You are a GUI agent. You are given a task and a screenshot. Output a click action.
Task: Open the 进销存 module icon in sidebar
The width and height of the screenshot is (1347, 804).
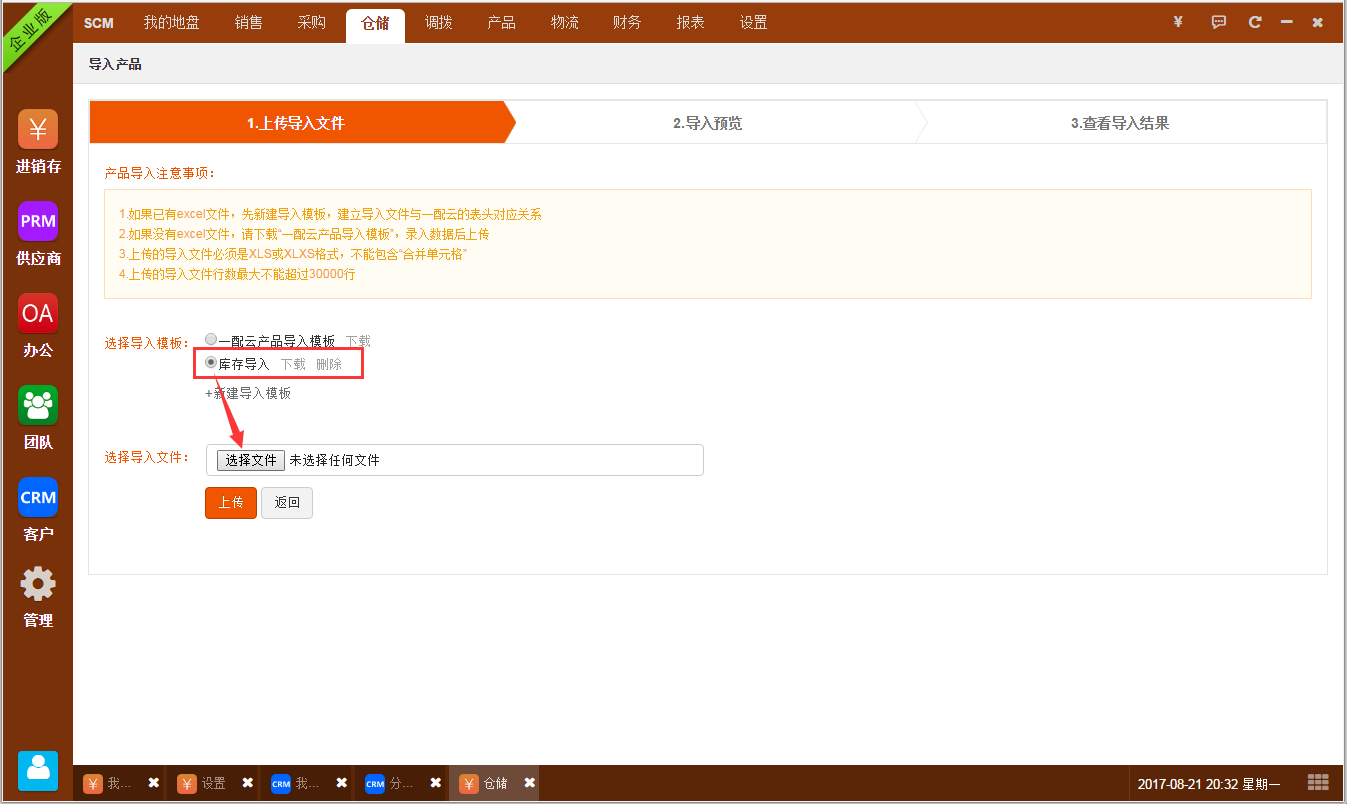tap(38, 129)
